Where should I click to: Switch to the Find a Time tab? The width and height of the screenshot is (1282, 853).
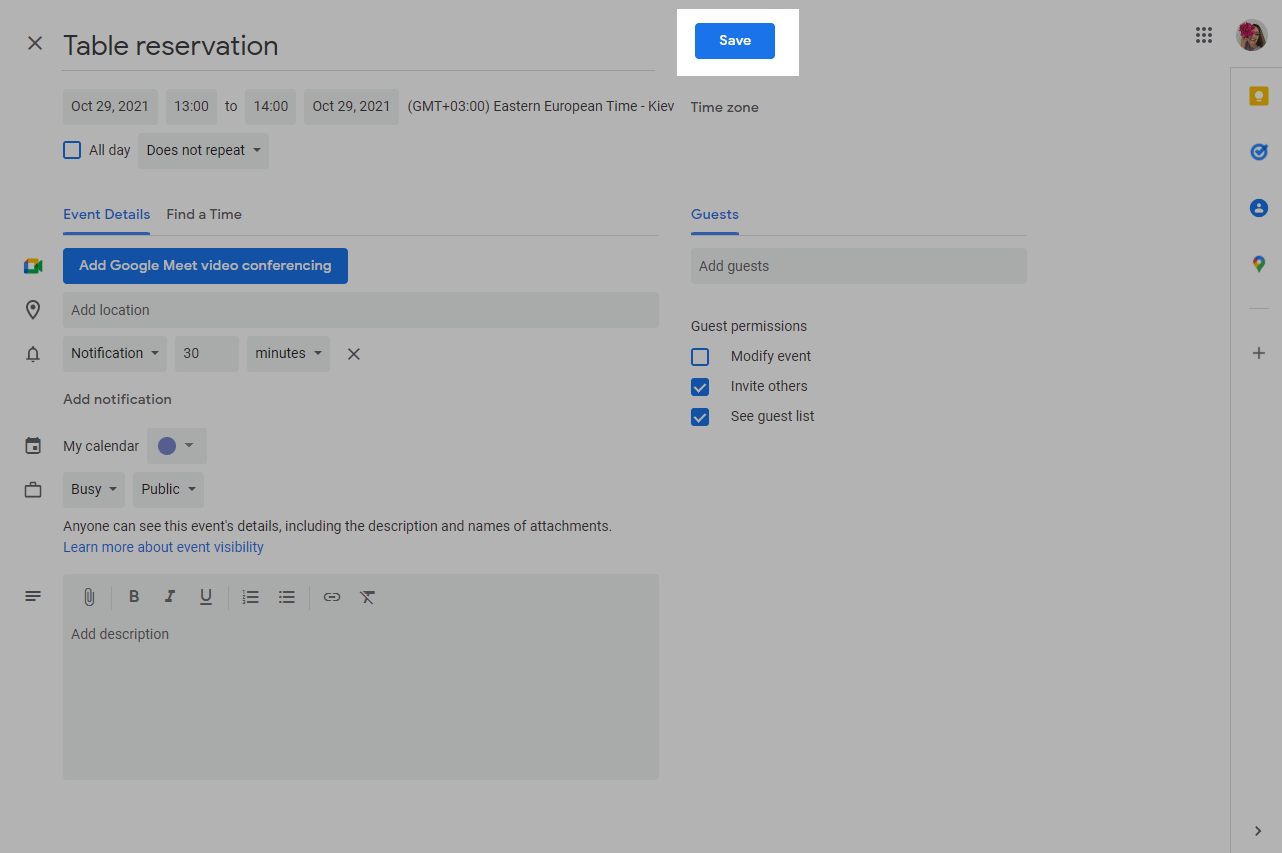tap(204, 214)
